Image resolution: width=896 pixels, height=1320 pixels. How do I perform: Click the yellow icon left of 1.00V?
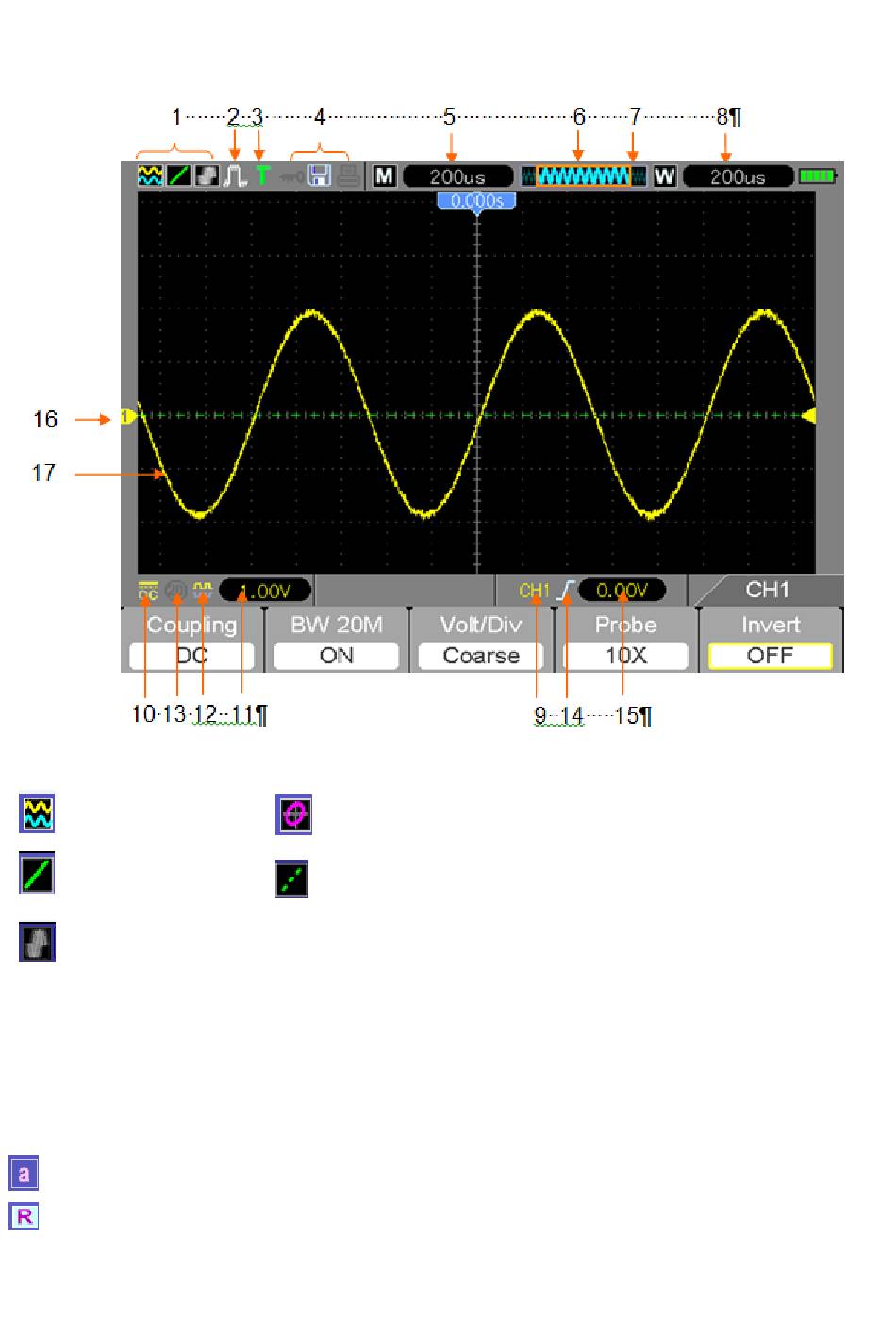pos(203,591)
